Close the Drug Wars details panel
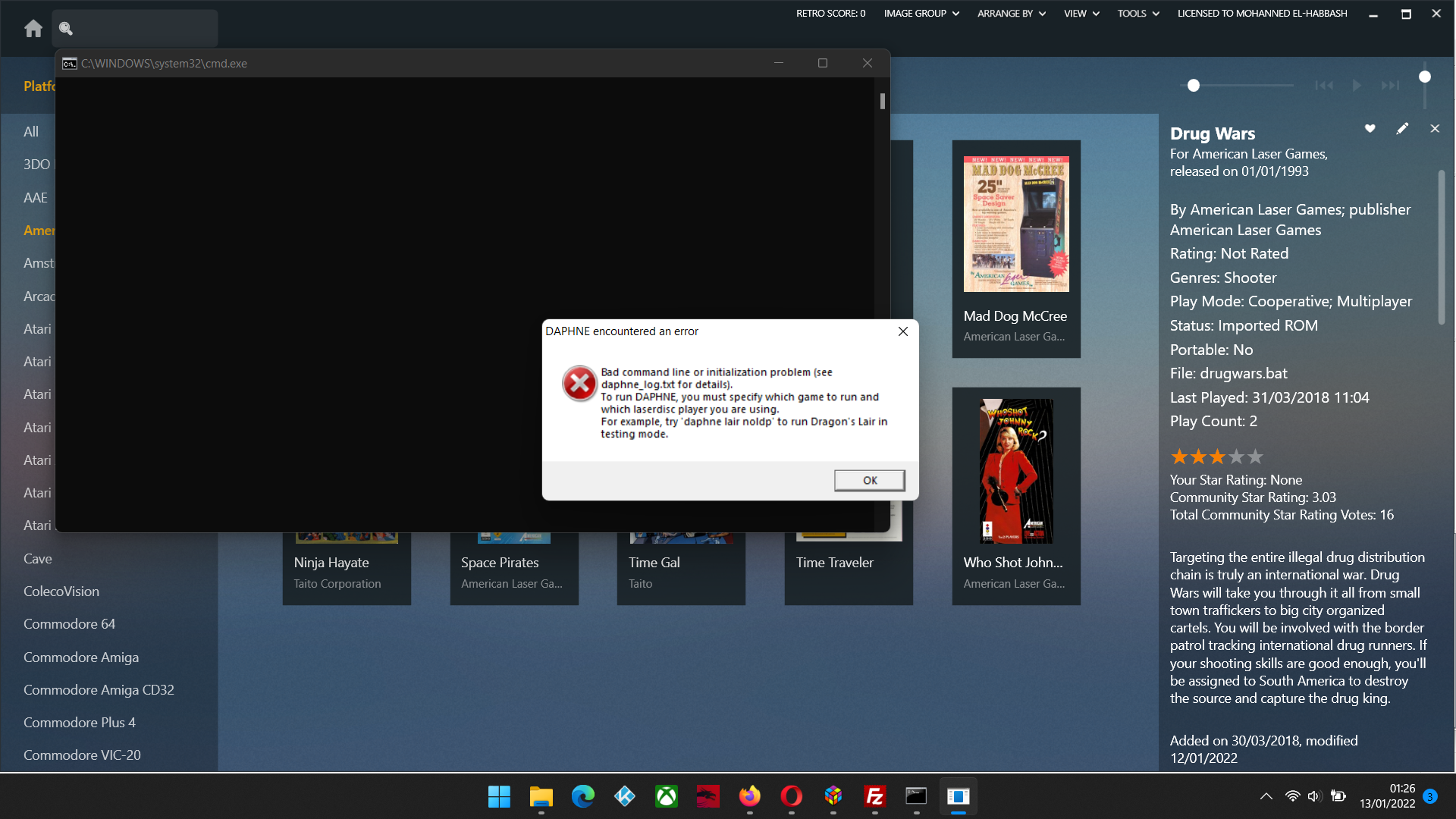The image size is (1456, 819). [x=1435, y=129]
